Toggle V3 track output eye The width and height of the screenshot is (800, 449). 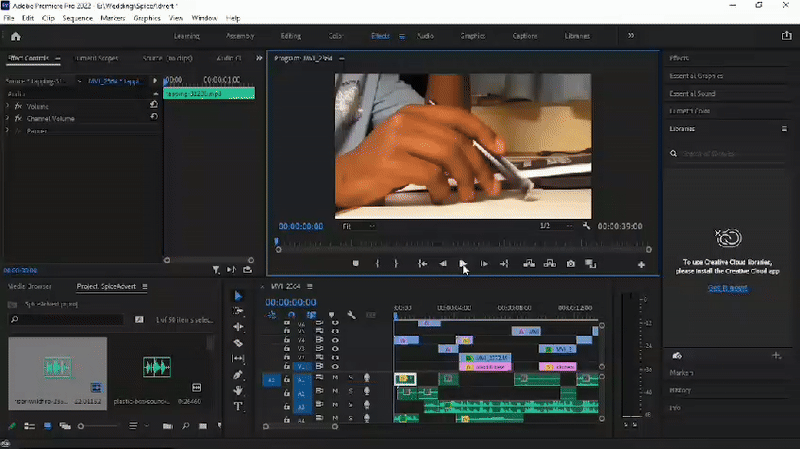[335, 349]
